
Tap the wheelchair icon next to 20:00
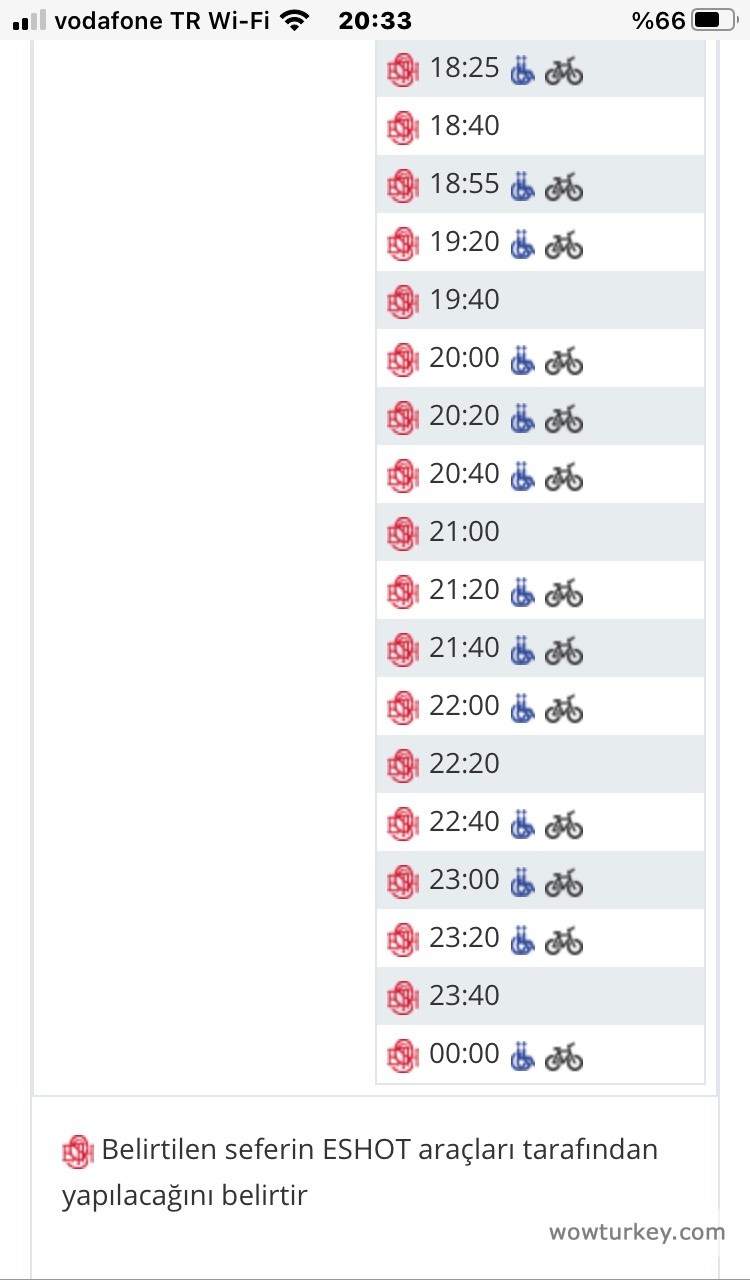click(x=522, y=360)
